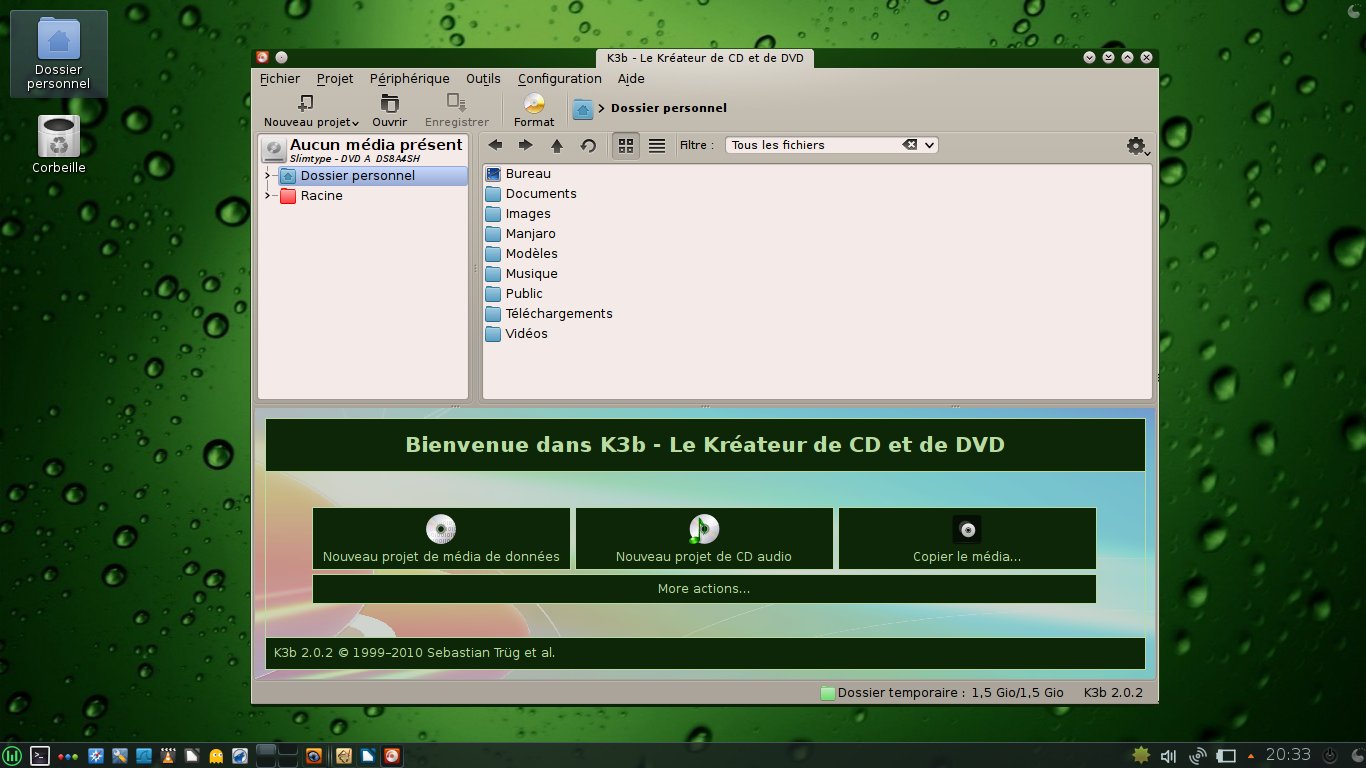Clear the filter combo box text
Screen dimensions: 1366x768
tap(909, 145)
